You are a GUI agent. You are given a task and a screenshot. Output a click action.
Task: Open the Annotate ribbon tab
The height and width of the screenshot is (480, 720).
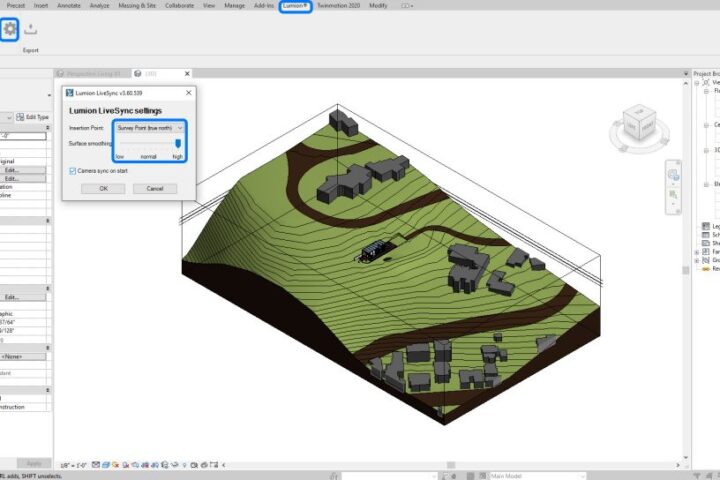(69, 6)
